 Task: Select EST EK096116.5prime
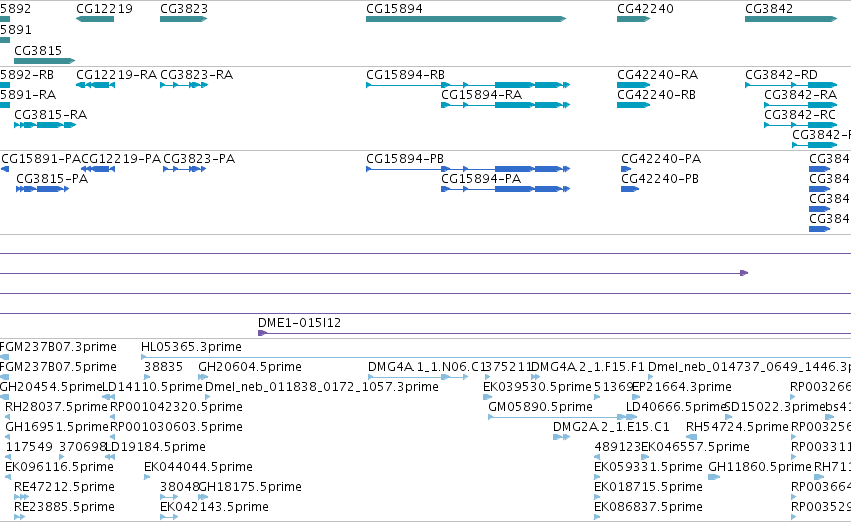point(60,467)
